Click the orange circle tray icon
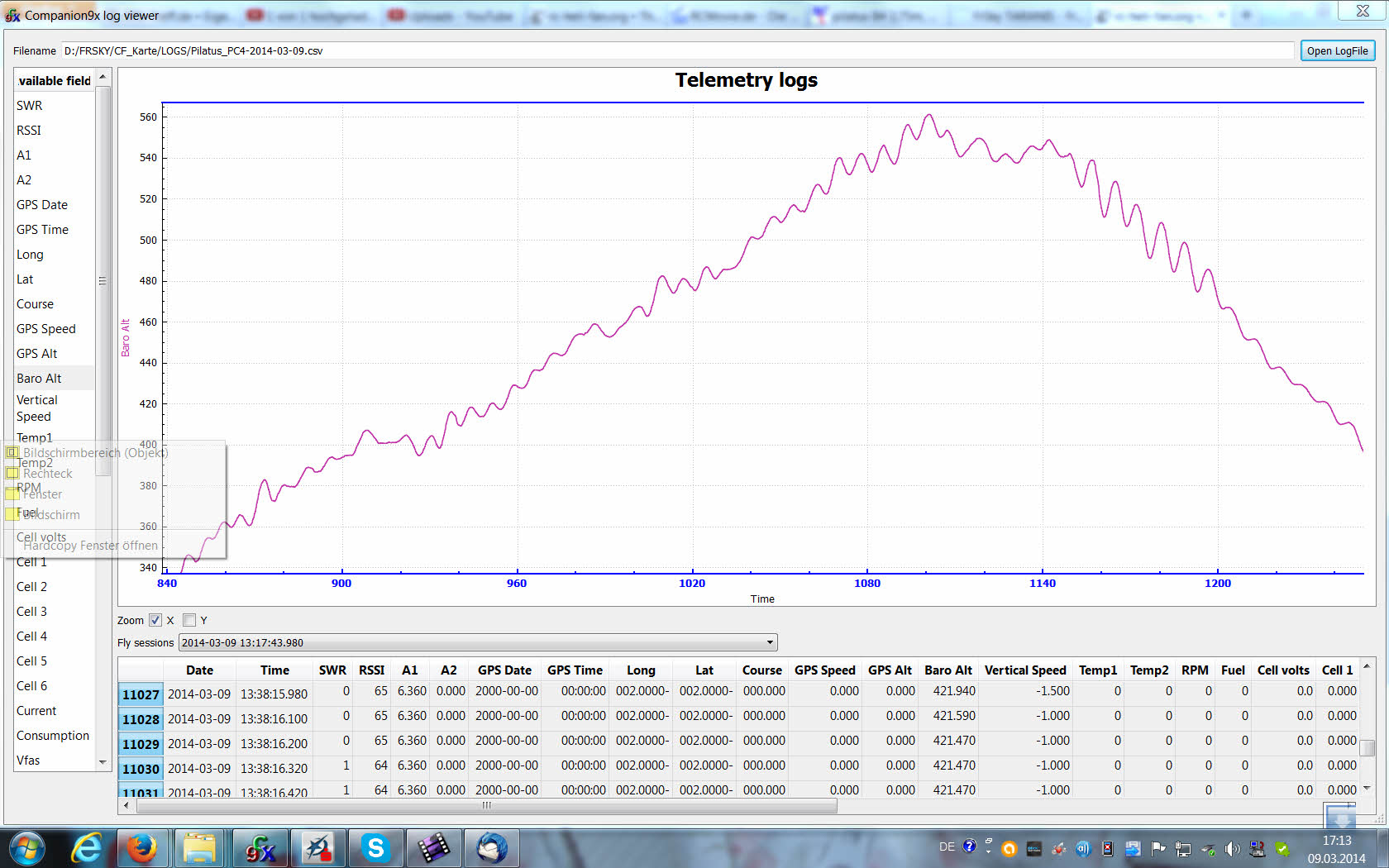The width and height of the screenshot is (1389, 868). coord(1009,849)
